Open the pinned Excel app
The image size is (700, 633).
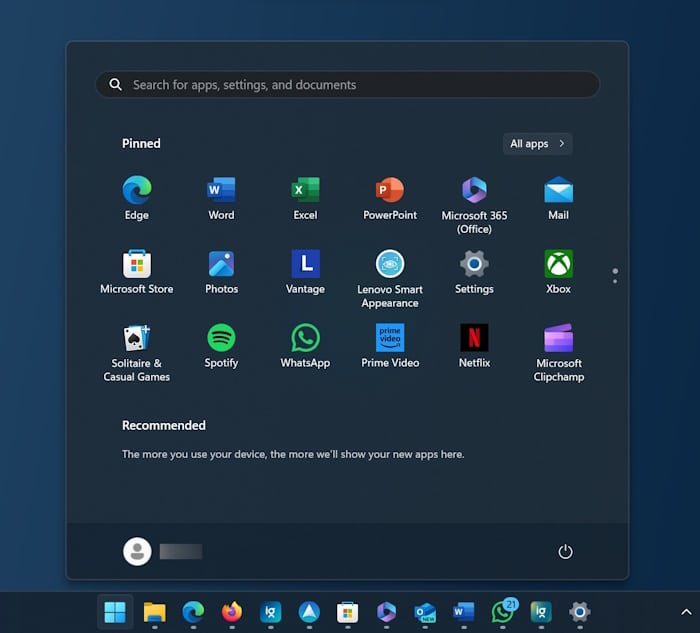[305, 198]
